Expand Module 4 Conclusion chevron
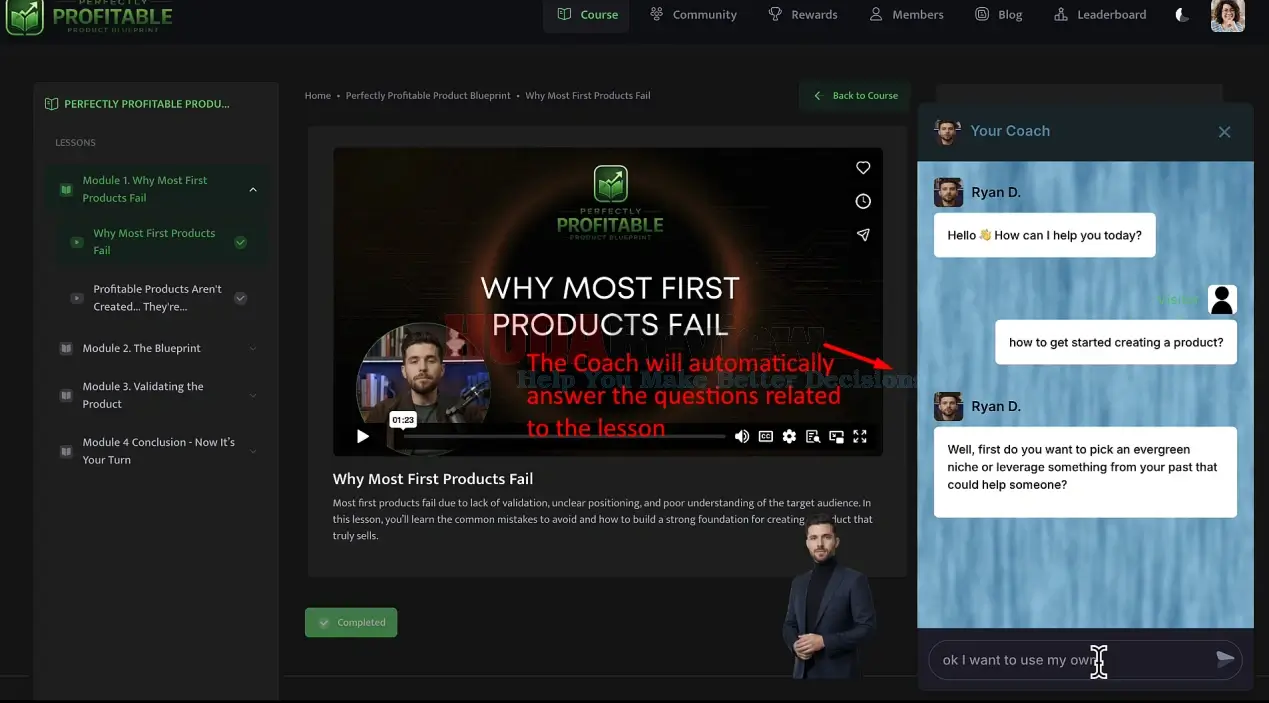 [252, 451]
